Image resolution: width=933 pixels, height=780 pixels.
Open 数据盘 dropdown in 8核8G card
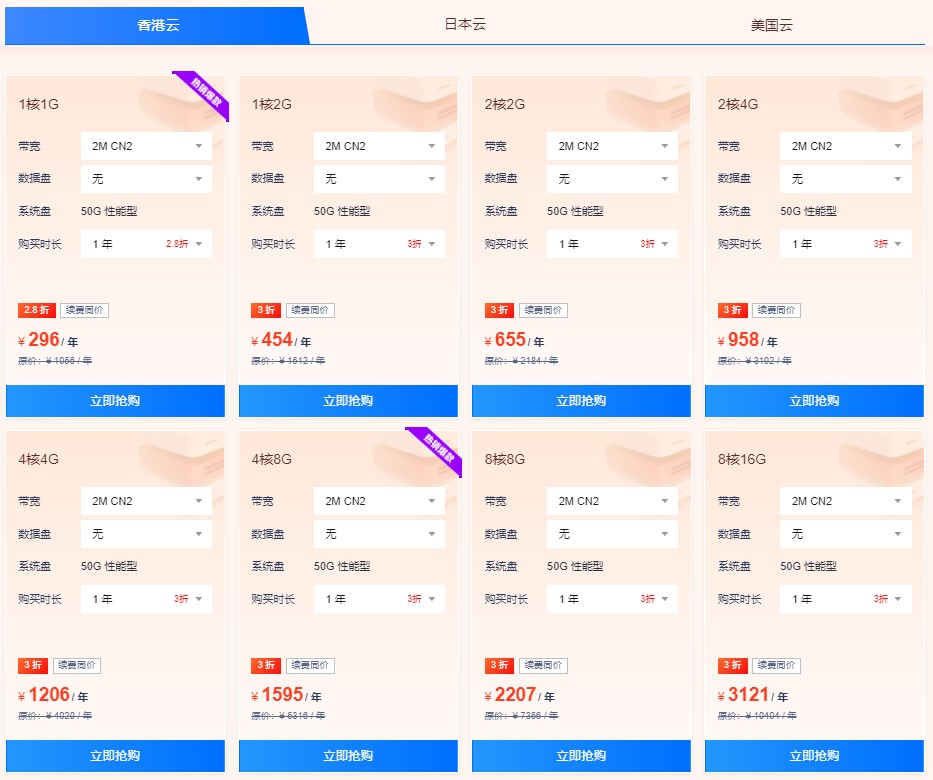pyautogui.click(x=612, y=534)
